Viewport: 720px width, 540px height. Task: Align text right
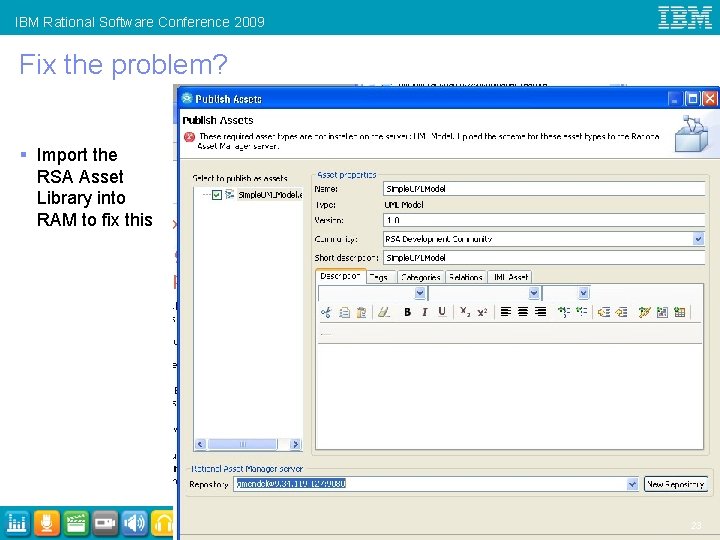(540, 312)
